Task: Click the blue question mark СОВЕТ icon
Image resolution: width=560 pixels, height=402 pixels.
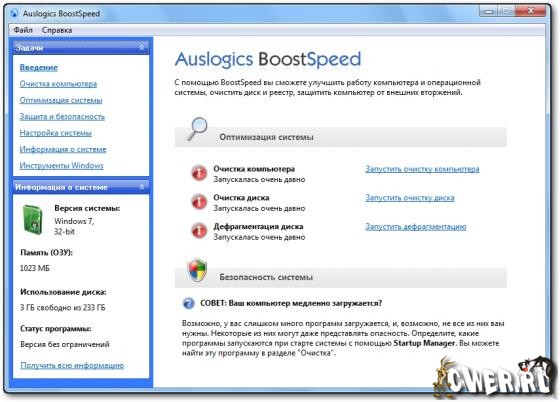Action: [x=189, y=303]
